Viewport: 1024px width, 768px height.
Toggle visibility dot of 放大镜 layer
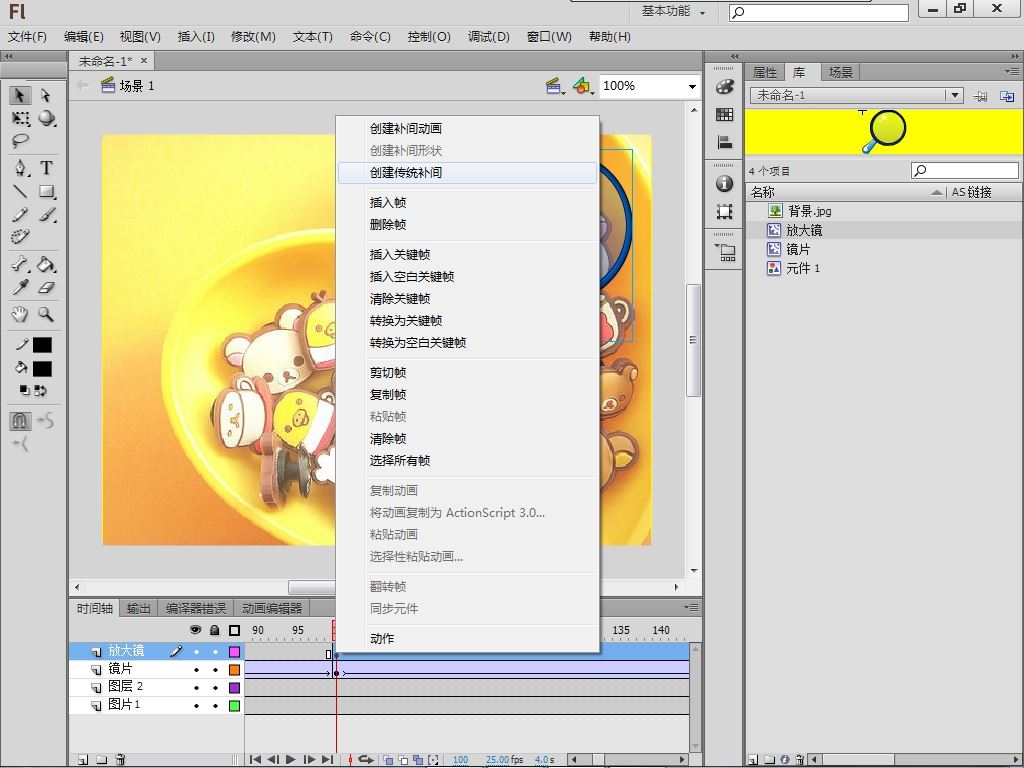(196, 652)
